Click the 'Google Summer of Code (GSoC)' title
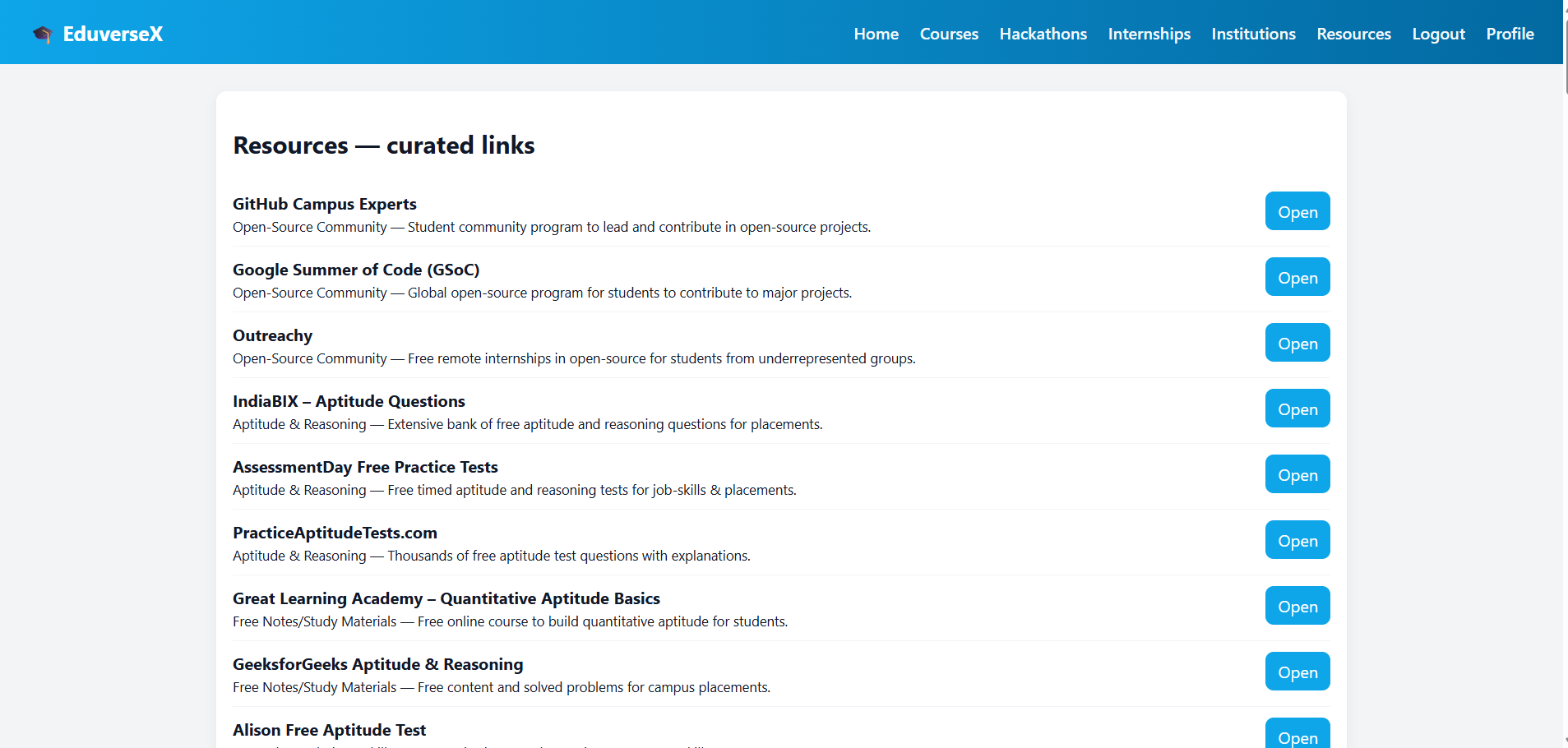 356,270
